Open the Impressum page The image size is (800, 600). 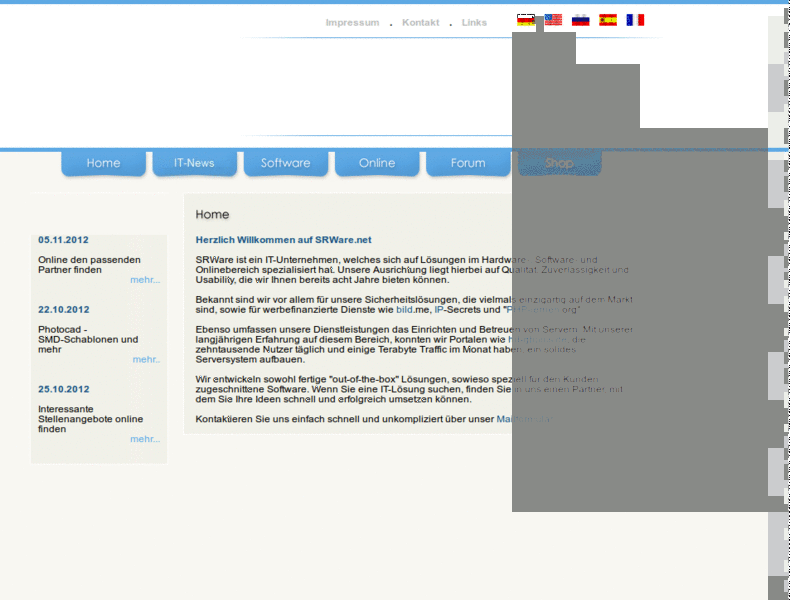tap(353, 22)
